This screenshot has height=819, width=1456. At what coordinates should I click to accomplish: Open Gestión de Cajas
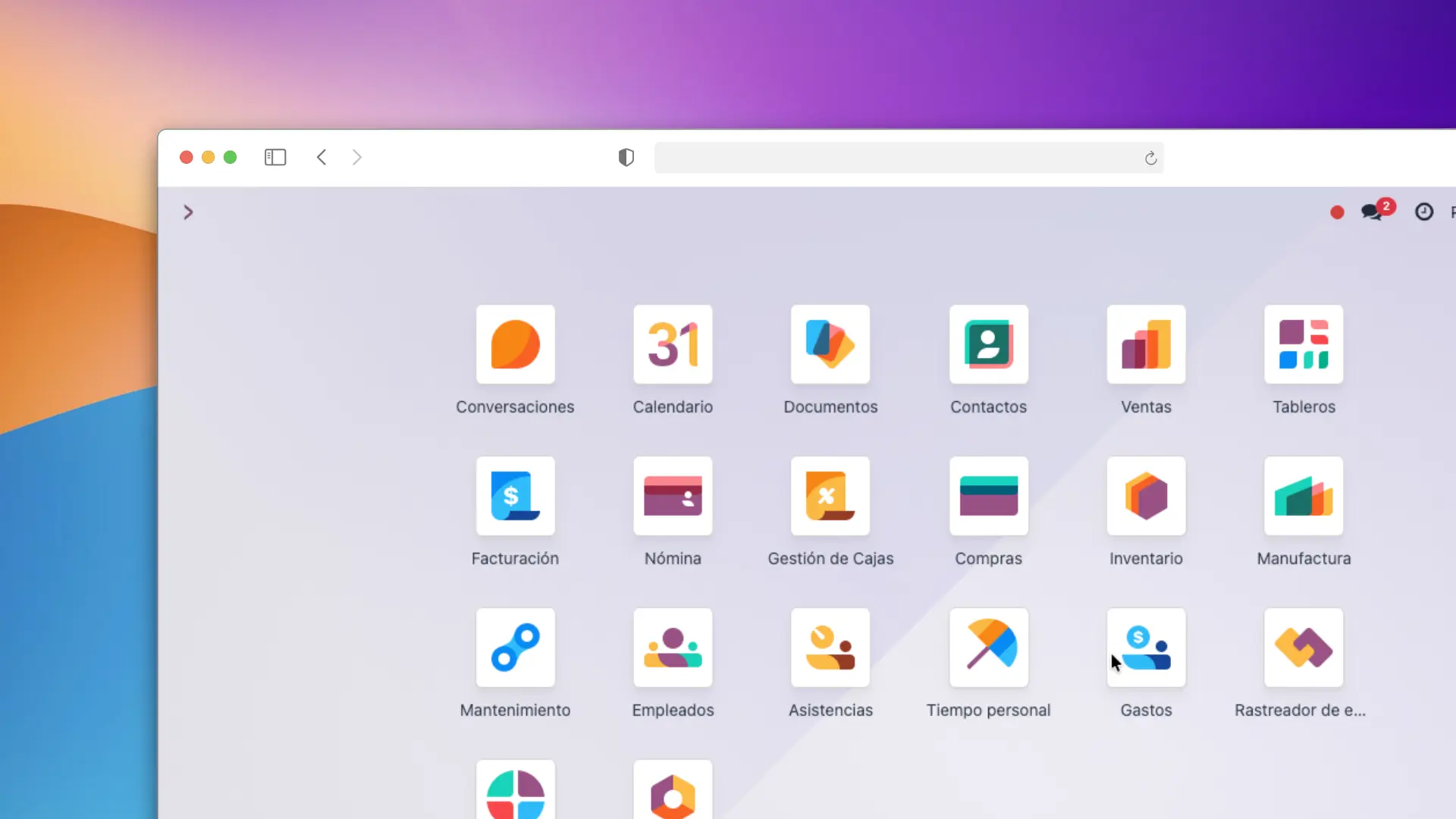pyautogui.click(x=830, y=497)
